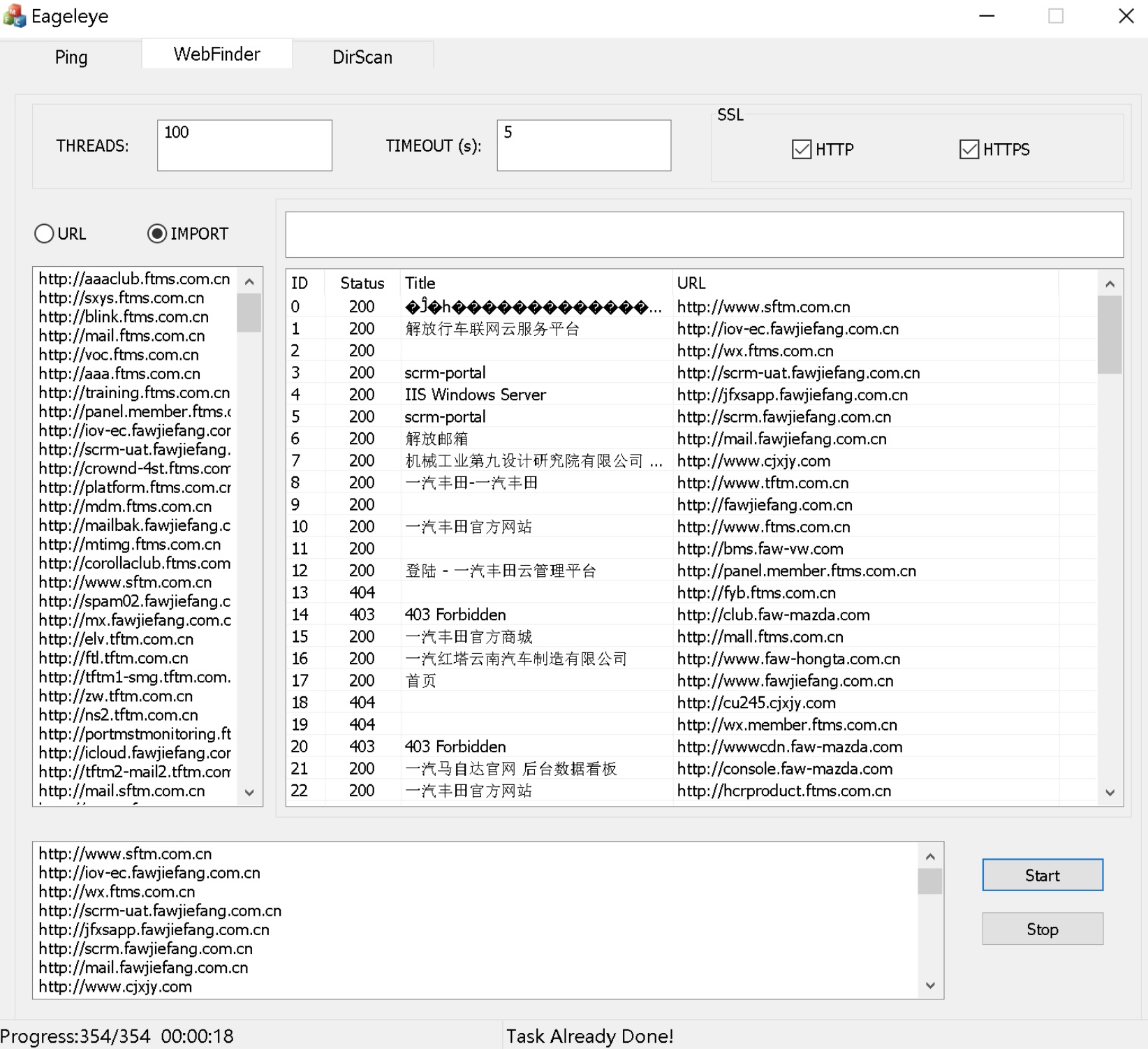This screenshot has width=1148, height=1049.
Task: Select http://training.ftms.com.cn in import list
Action: click(x=134, y=393)
